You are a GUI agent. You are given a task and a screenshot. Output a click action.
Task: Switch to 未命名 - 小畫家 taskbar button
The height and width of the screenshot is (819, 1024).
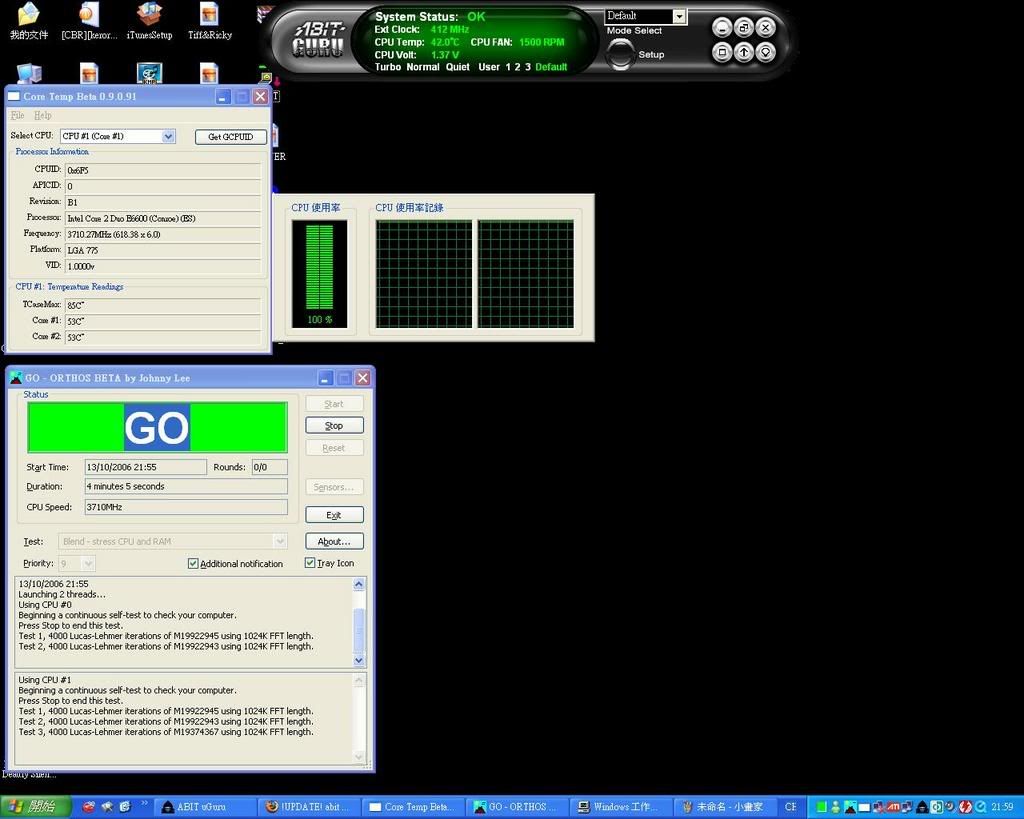725,807
